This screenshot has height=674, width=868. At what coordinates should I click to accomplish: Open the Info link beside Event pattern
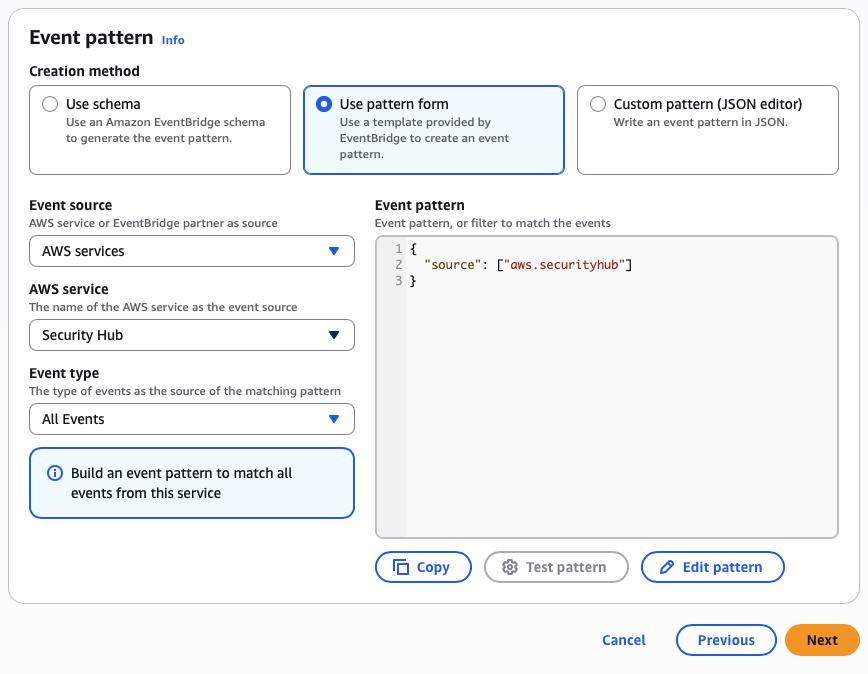173,40
